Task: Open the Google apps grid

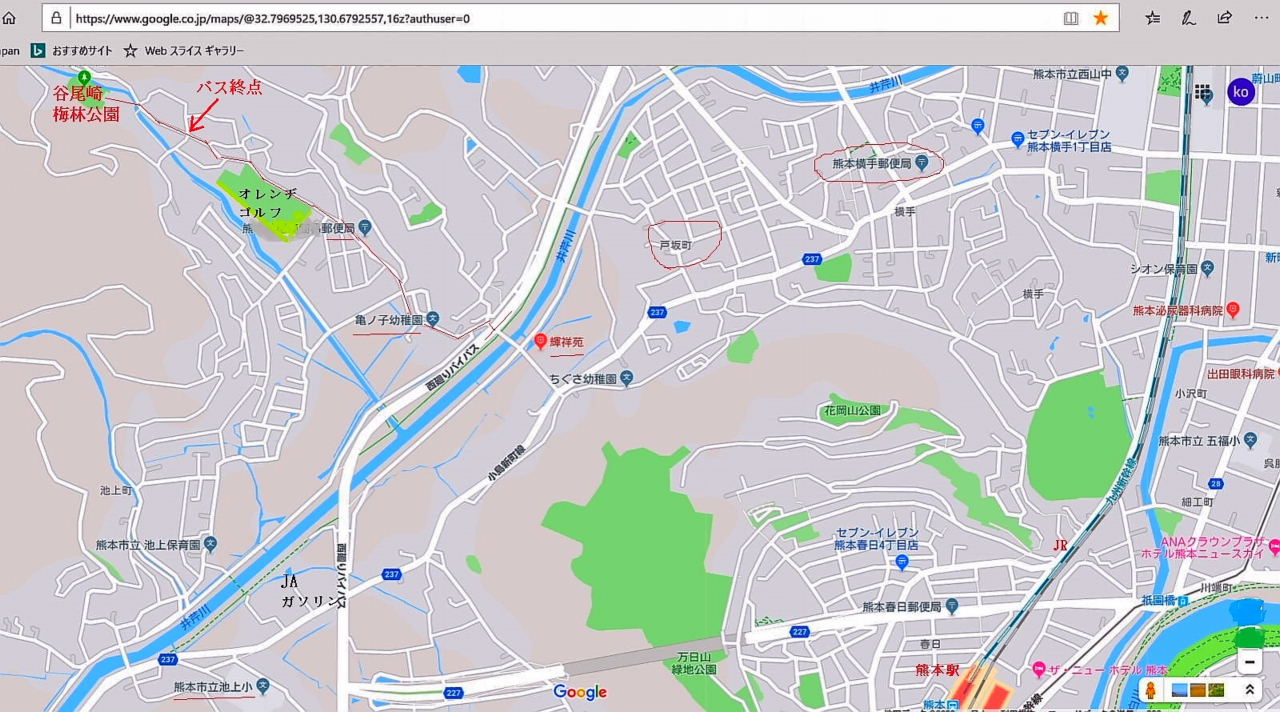Action: pos(1203,92)
